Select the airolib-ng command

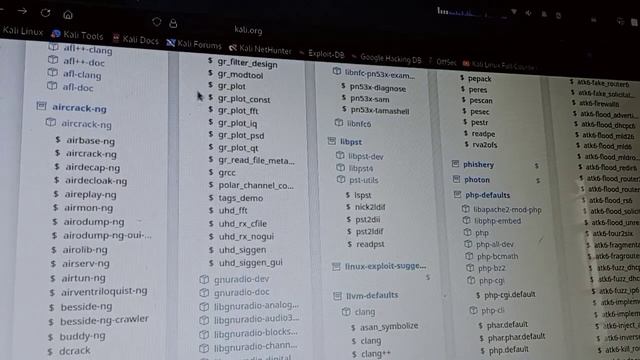(85, 249)
